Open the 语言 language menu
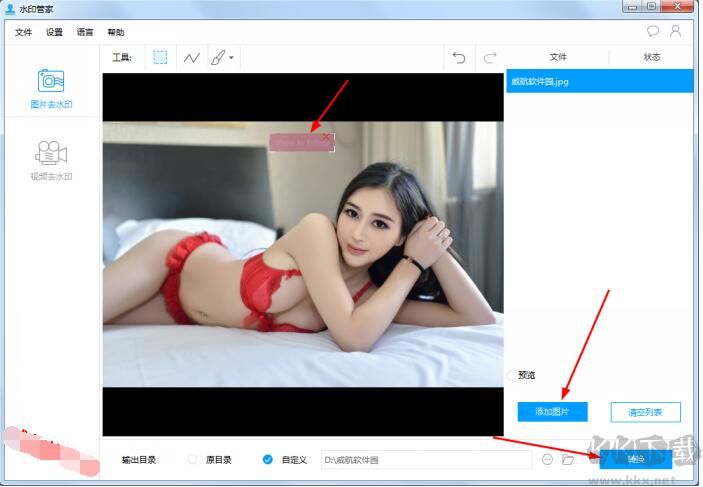This screenshot has width=703, height=487. 85,32
